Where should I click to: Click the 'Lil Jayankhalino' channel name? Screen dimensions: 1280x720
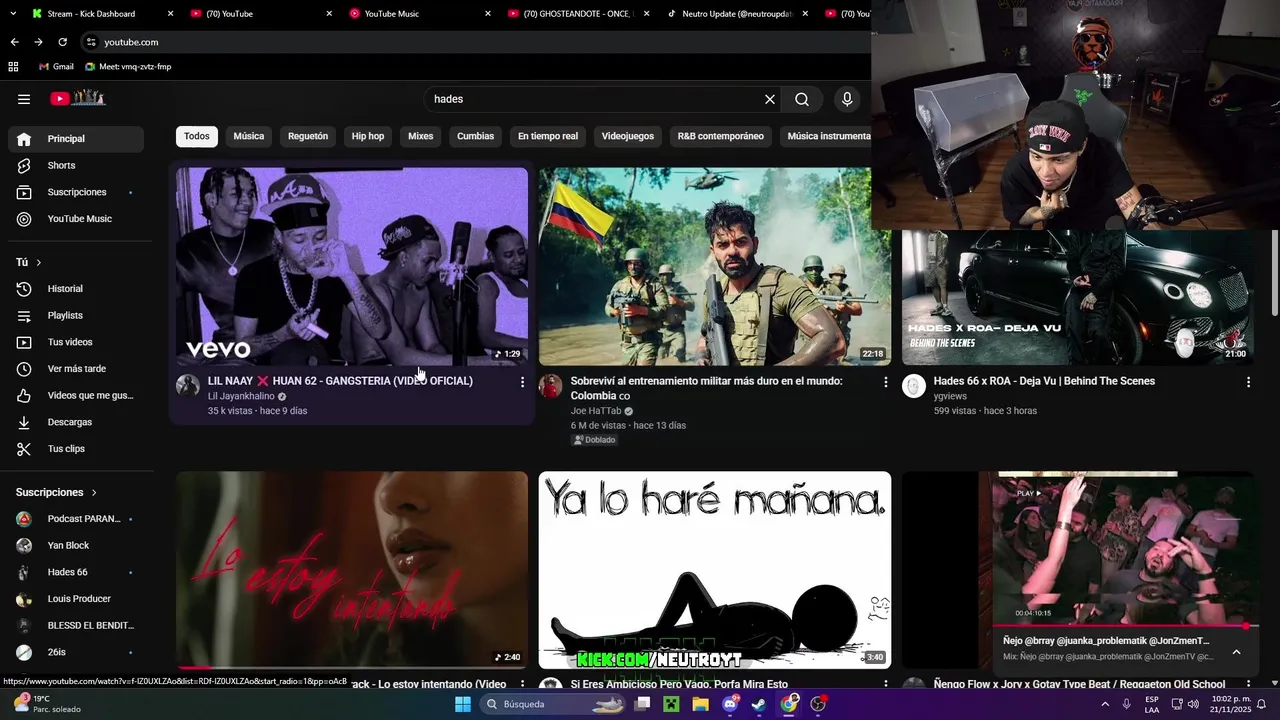coord(241,397)
